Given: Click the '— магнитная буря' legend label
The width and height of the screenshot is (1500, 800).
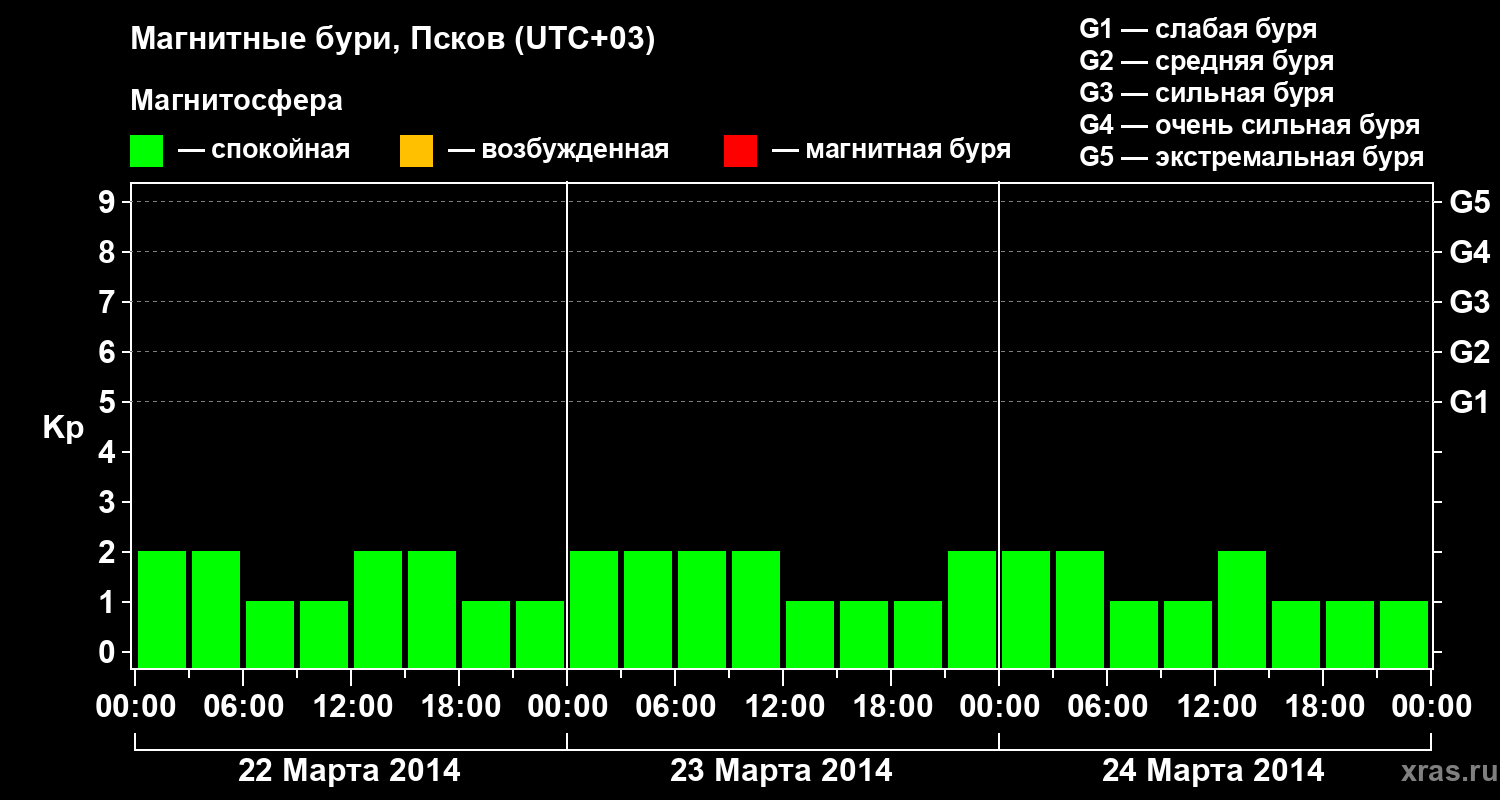Looking at the screenshot, I should (x=891, y=150).
